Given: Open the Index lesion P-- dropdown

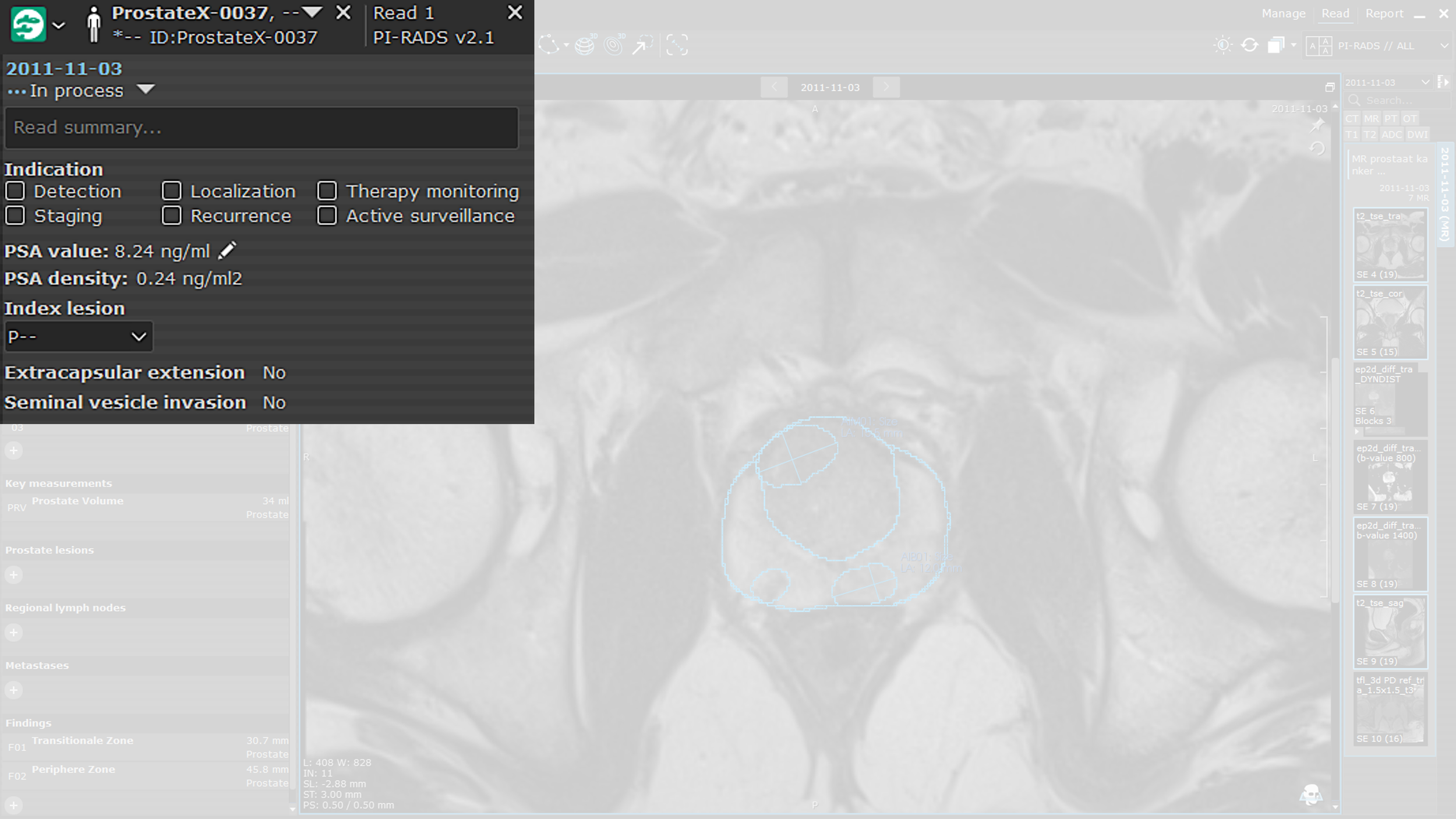Looking at the screenshot, I should [x=79, y=337].
